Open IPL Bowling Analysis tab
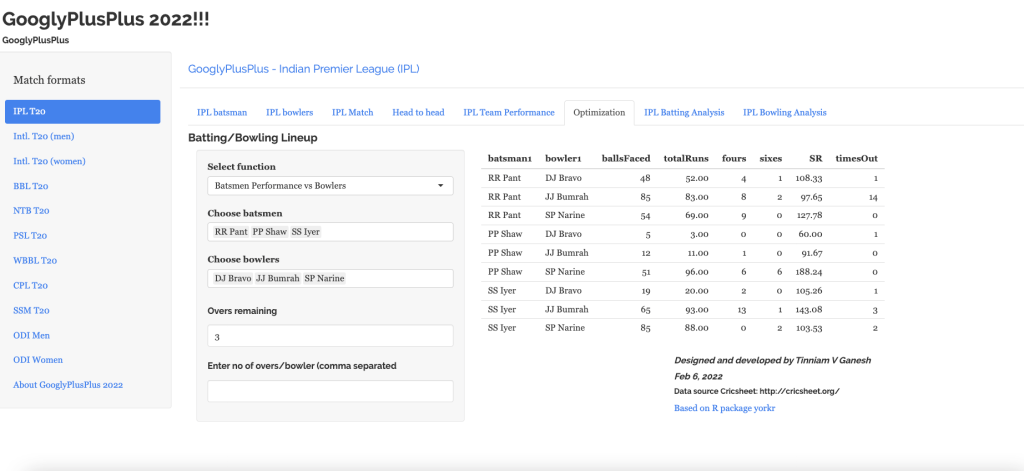The height and width of the screenshot is (471, 1024). [x=784, y=113]
